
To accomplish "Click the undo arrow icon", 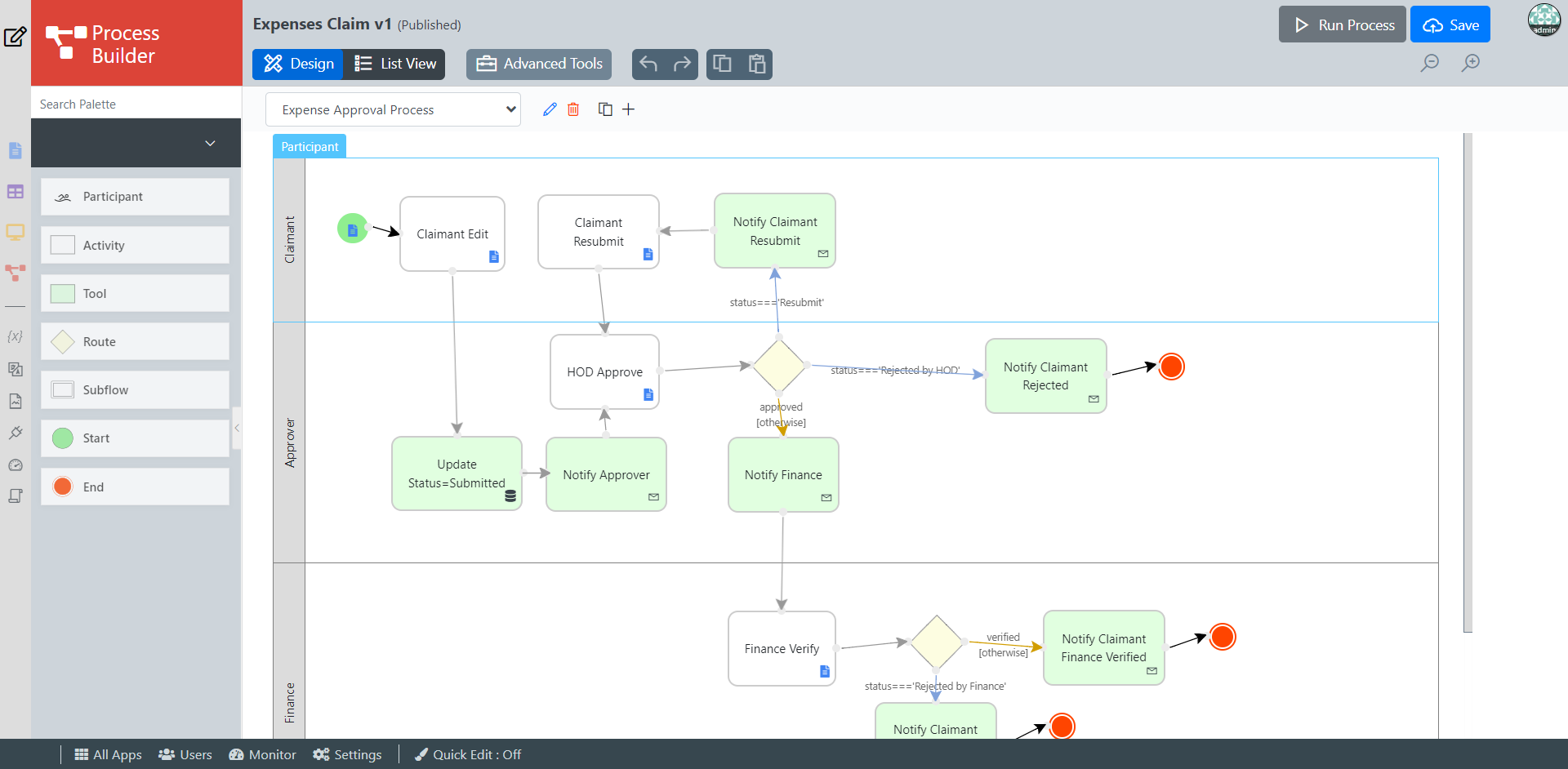I will (x=648, y=64).
